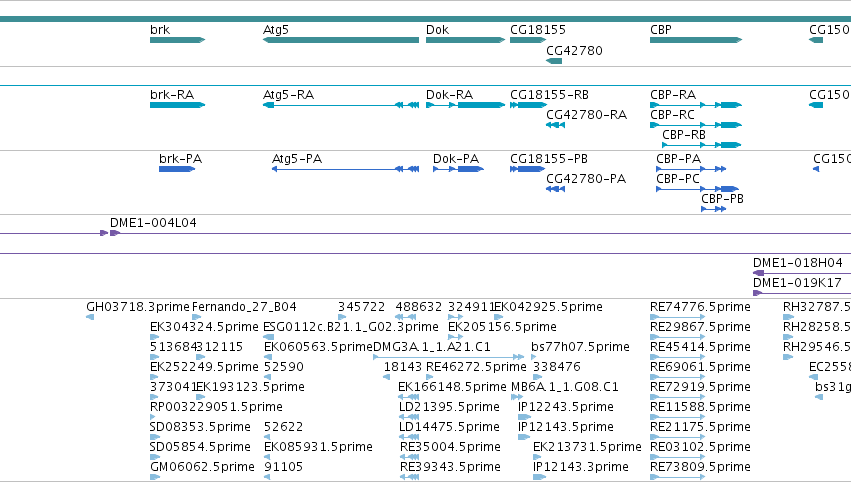The width and height of the screenshot is (851, 482).
Task: Click the RE29867.5prime EST label
Action: coord(701,327)
